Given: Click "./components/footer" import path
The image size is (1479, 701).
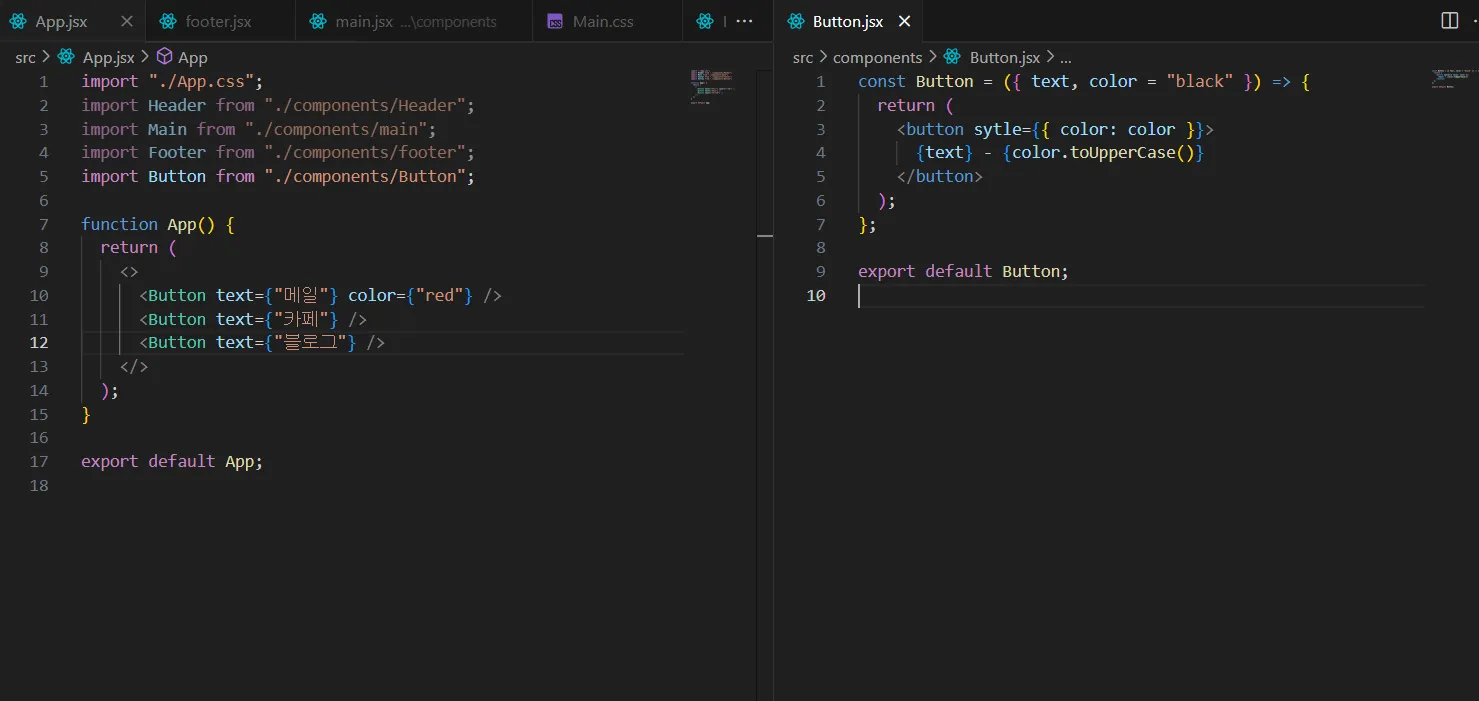Looking at the screenshot, I should [x=365, y=152].
